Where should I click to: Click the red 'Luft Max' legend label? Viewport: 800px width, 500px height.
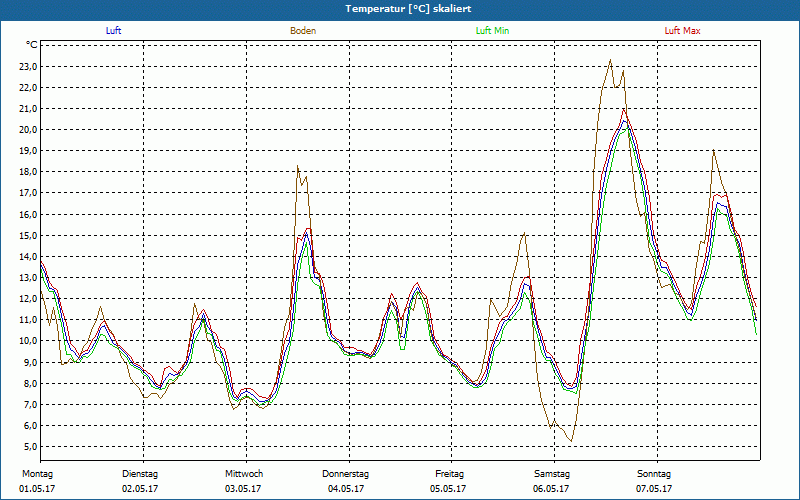click(682, 31)
